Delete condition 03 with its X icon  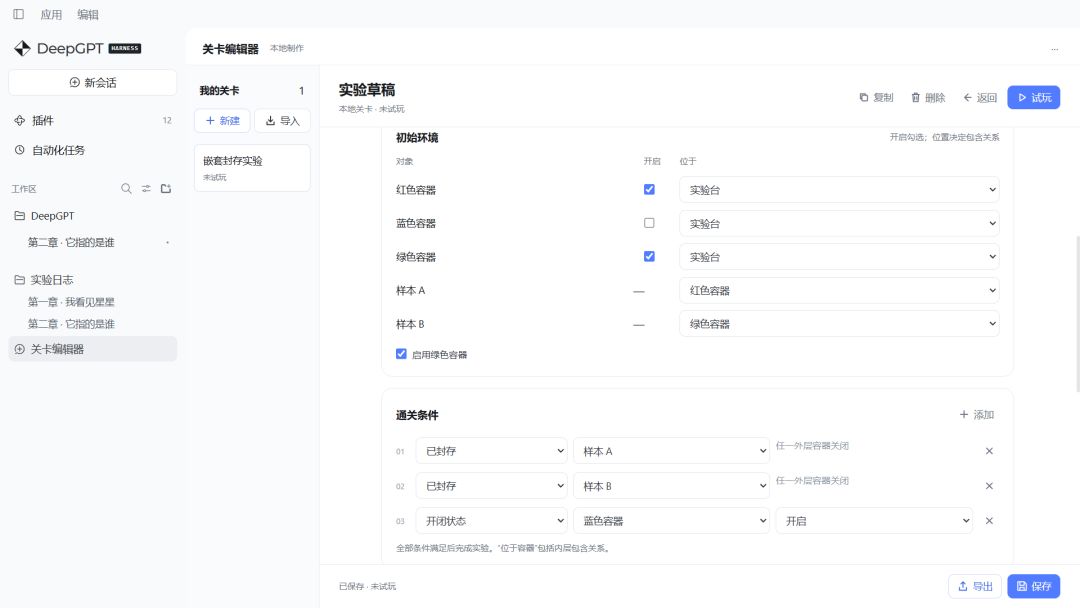[989, 521]
